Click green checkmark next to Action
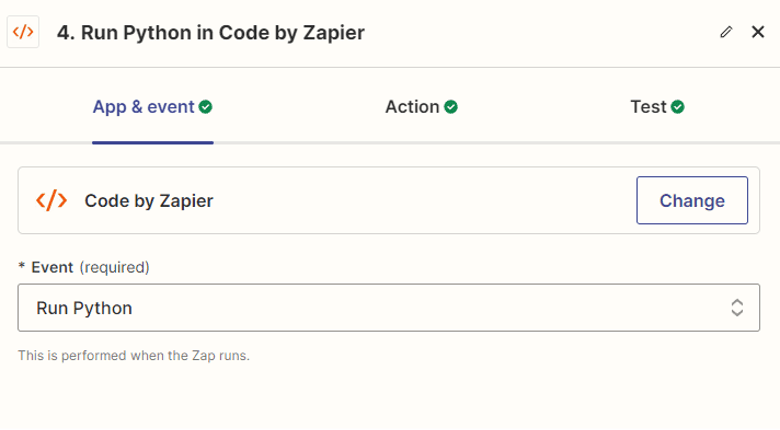The image size is (780, 430). (x=451, y=107)
